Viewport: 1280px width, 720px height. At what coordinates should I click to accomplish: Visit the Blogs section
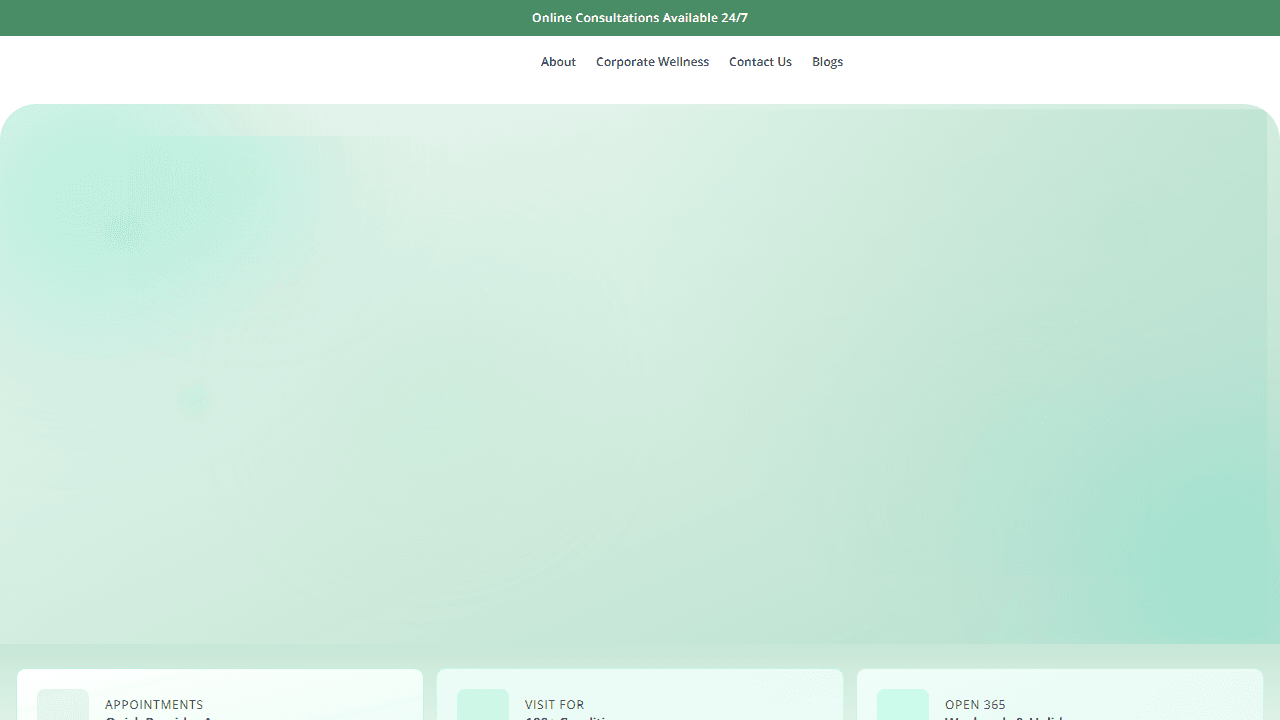point(827,62)
